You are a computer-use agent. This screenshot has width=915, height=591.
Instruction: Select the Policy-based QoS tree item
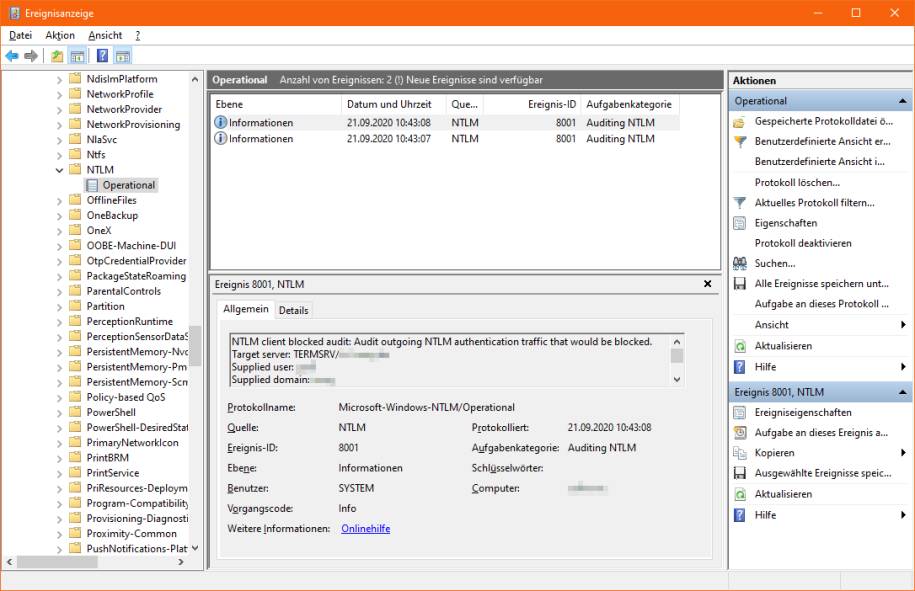125,397
